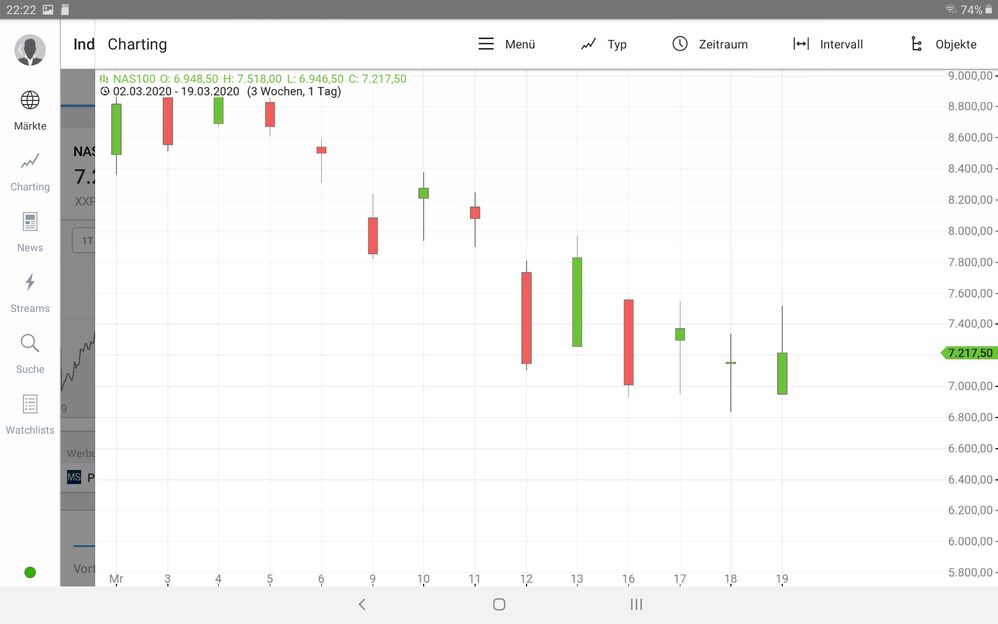
Task: Open the Zeitraum period selector
Action: click(681, 43)
